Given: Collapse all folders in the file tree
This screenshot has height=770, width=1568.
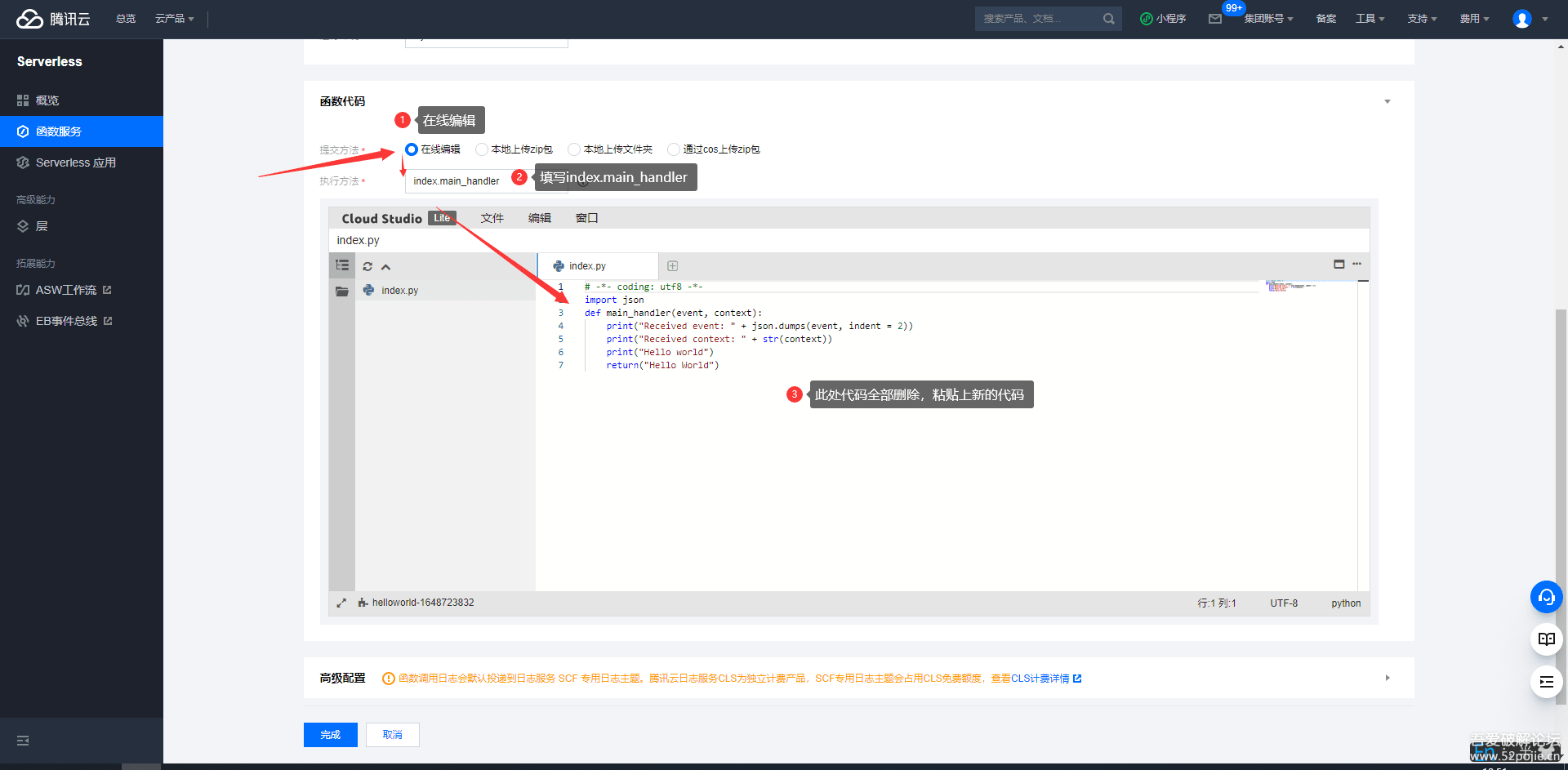Looking at the screenshot, I should (386, 266).
